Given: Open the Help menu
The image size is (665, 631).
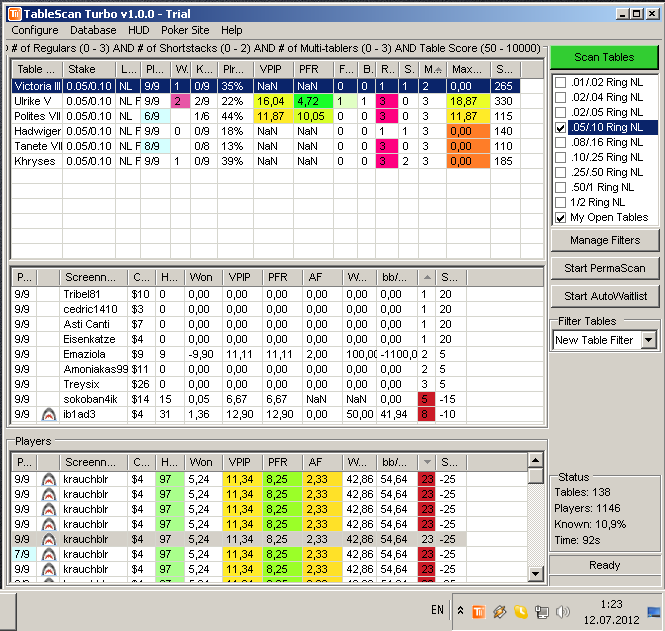Looking at the screenshot, I should coord(232,30).
